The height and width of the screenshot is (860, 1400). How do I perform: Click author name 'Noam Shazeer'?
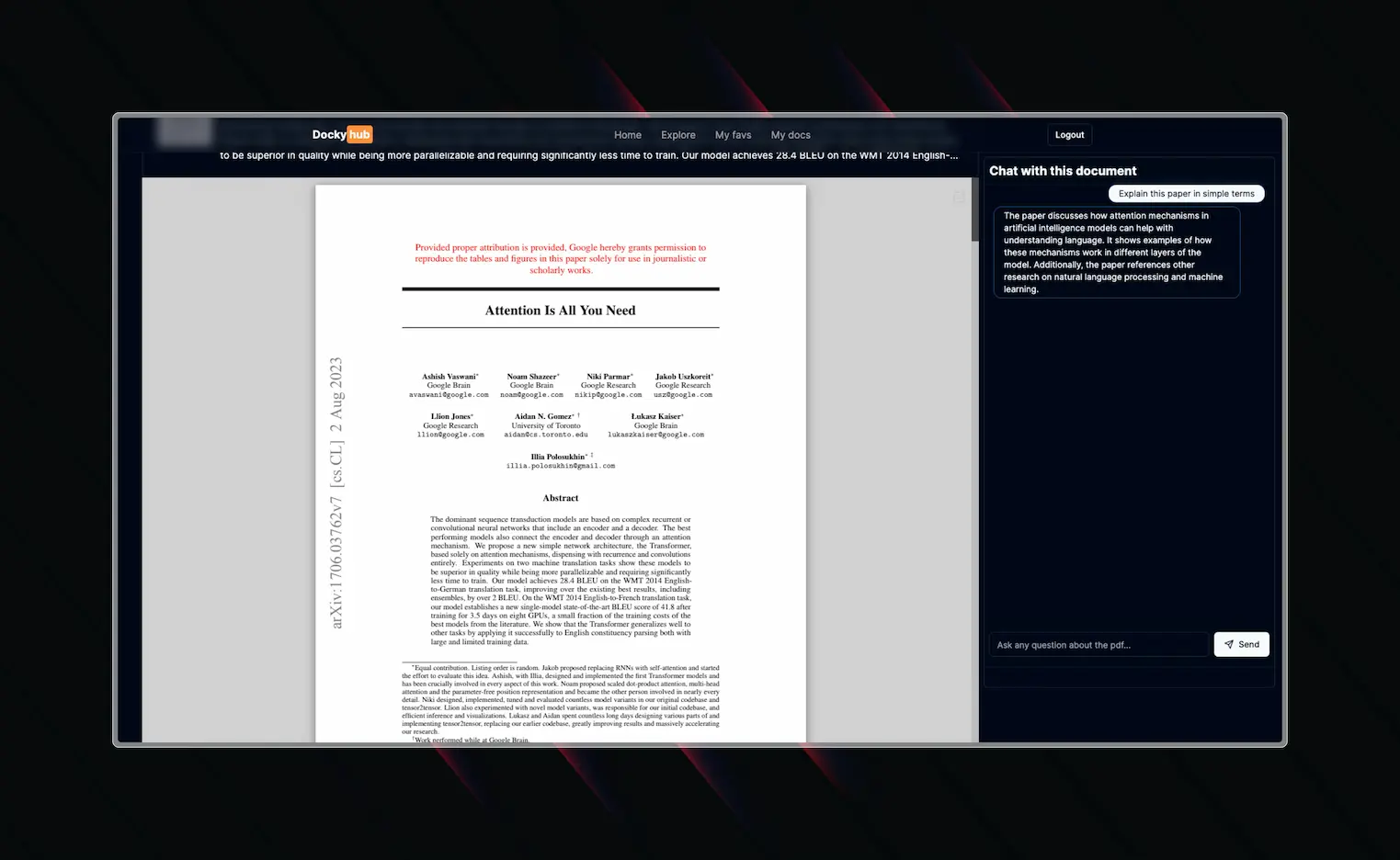point(532,377)
